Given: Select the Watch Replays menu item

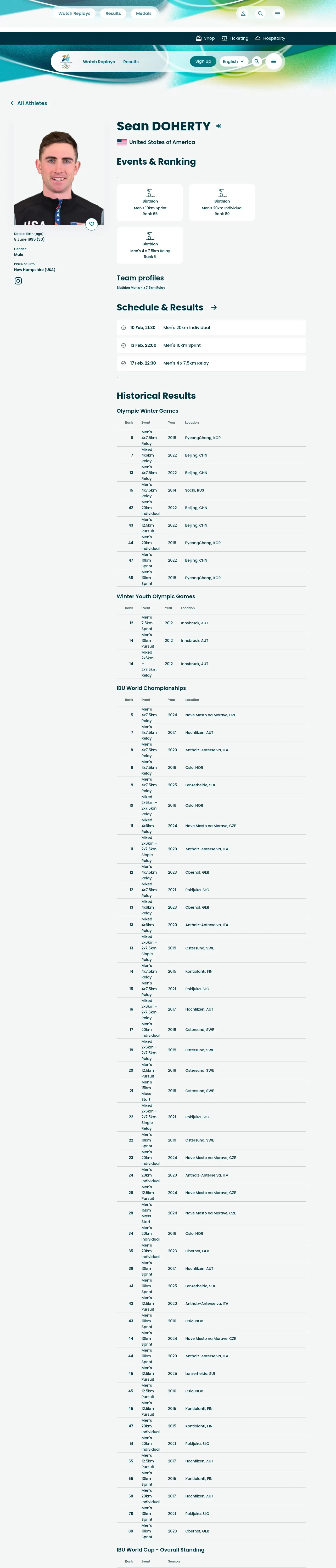Looking at the screenshot, I should click(x=99, y=61).
